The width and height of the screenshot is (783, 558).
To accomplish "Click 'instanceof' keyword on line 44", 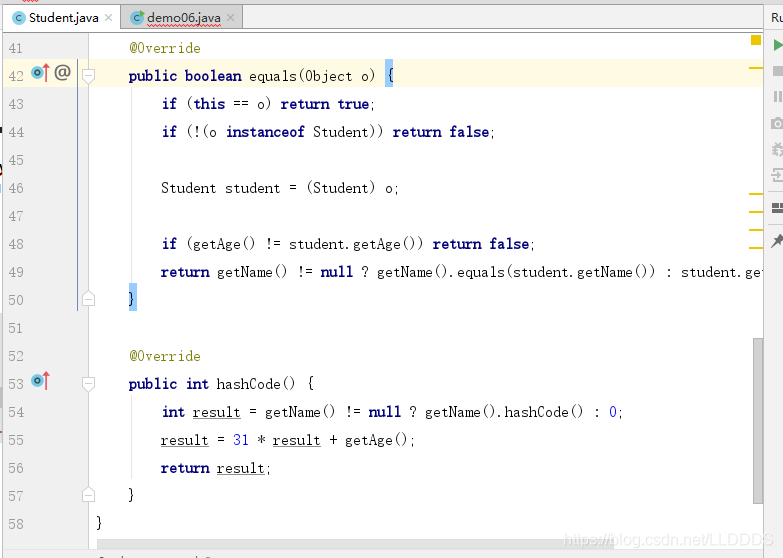I will (x=265, y=132).
